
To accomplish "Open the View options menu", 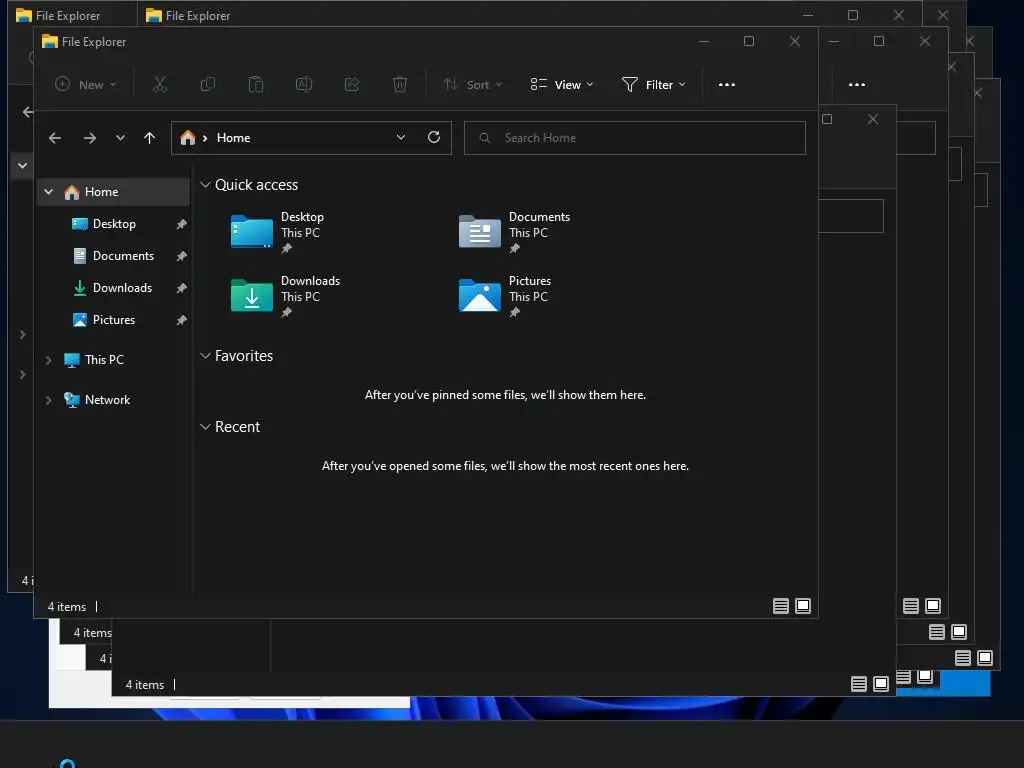I will click(x=562, y=84).
